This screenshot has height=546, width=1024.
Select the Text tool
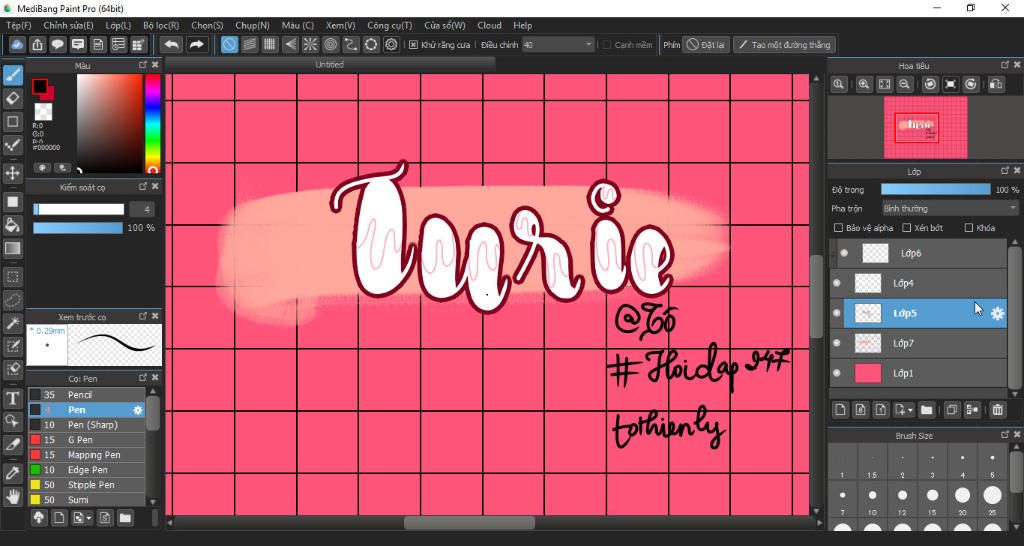(x=12, y=398)
